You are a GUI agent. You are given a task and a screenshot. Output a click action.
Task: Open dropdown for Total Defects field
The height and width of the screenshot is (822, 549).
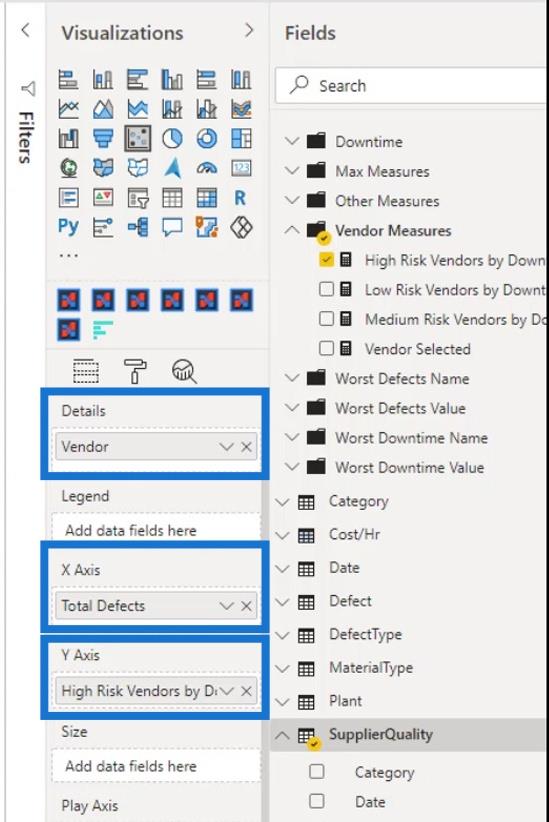click(226, 605)
